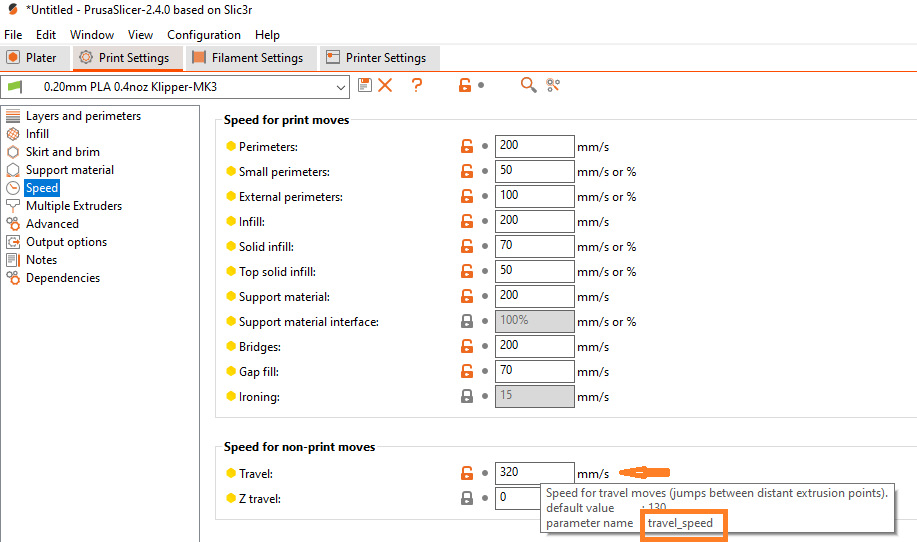Save the current print preset
The image size is (917, 542).
365,86
